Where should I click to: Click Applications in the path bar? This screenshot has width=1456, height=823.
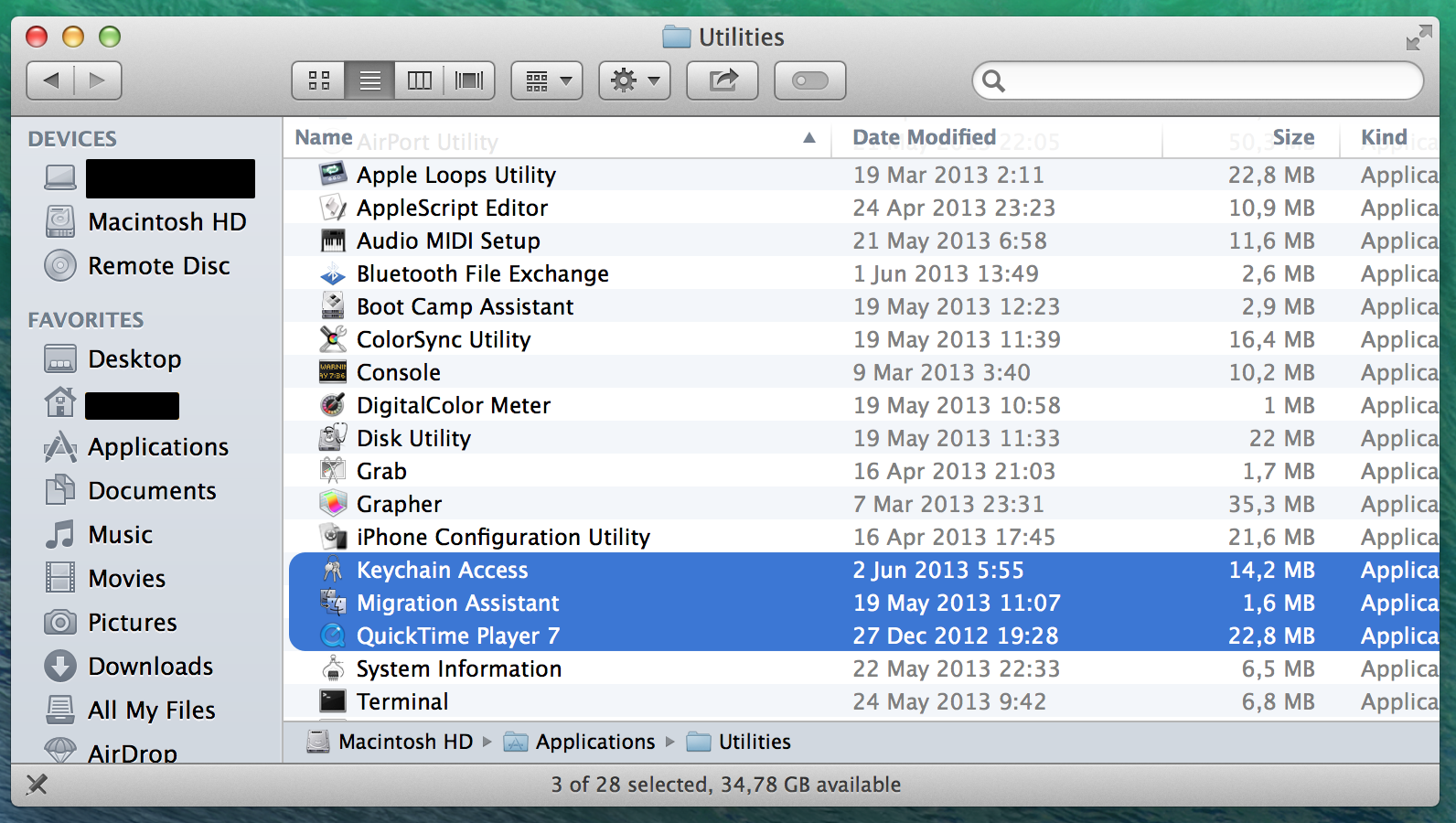pyautogui.click(x=580, y=742)
